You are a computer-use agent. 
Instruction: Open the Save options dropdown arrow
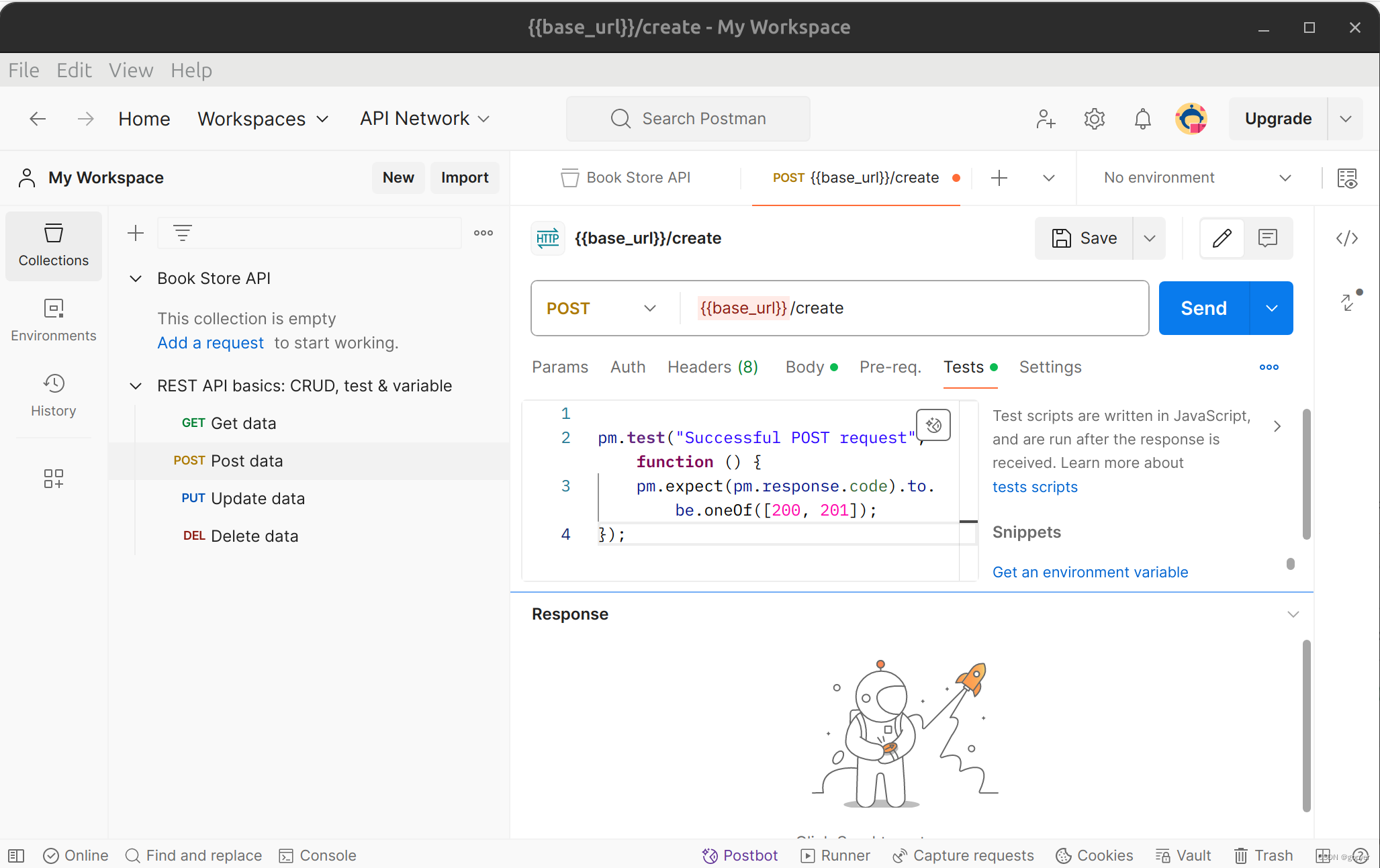click(x=1150, y=238)
